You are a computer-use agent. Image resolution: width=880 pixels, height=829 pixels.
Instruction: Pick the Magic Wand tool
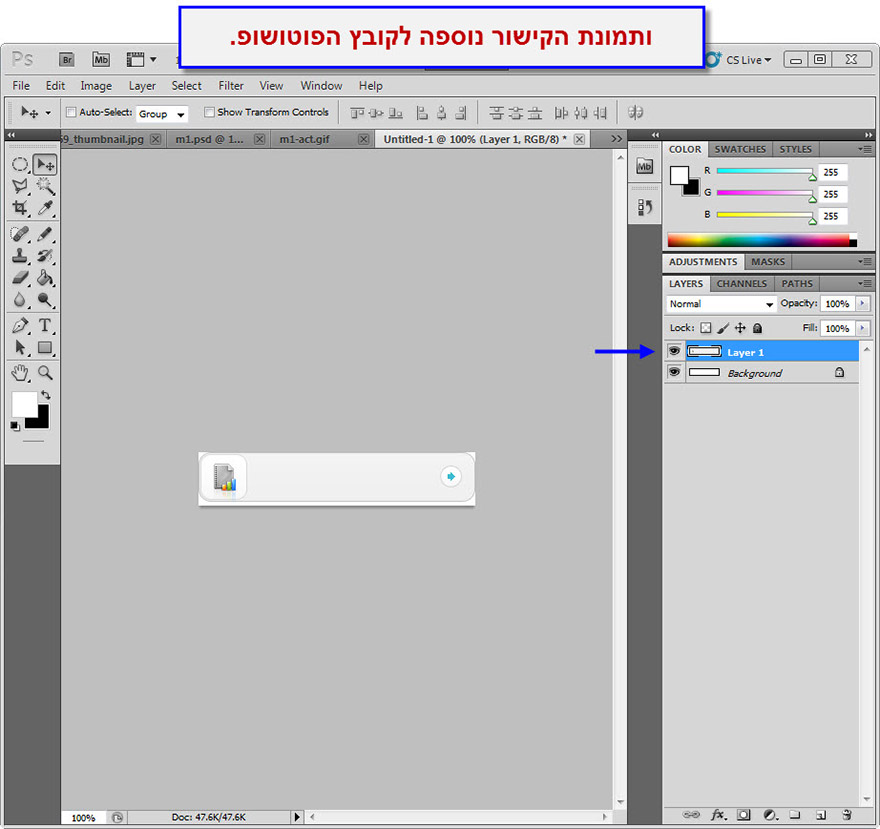(45, 186)
